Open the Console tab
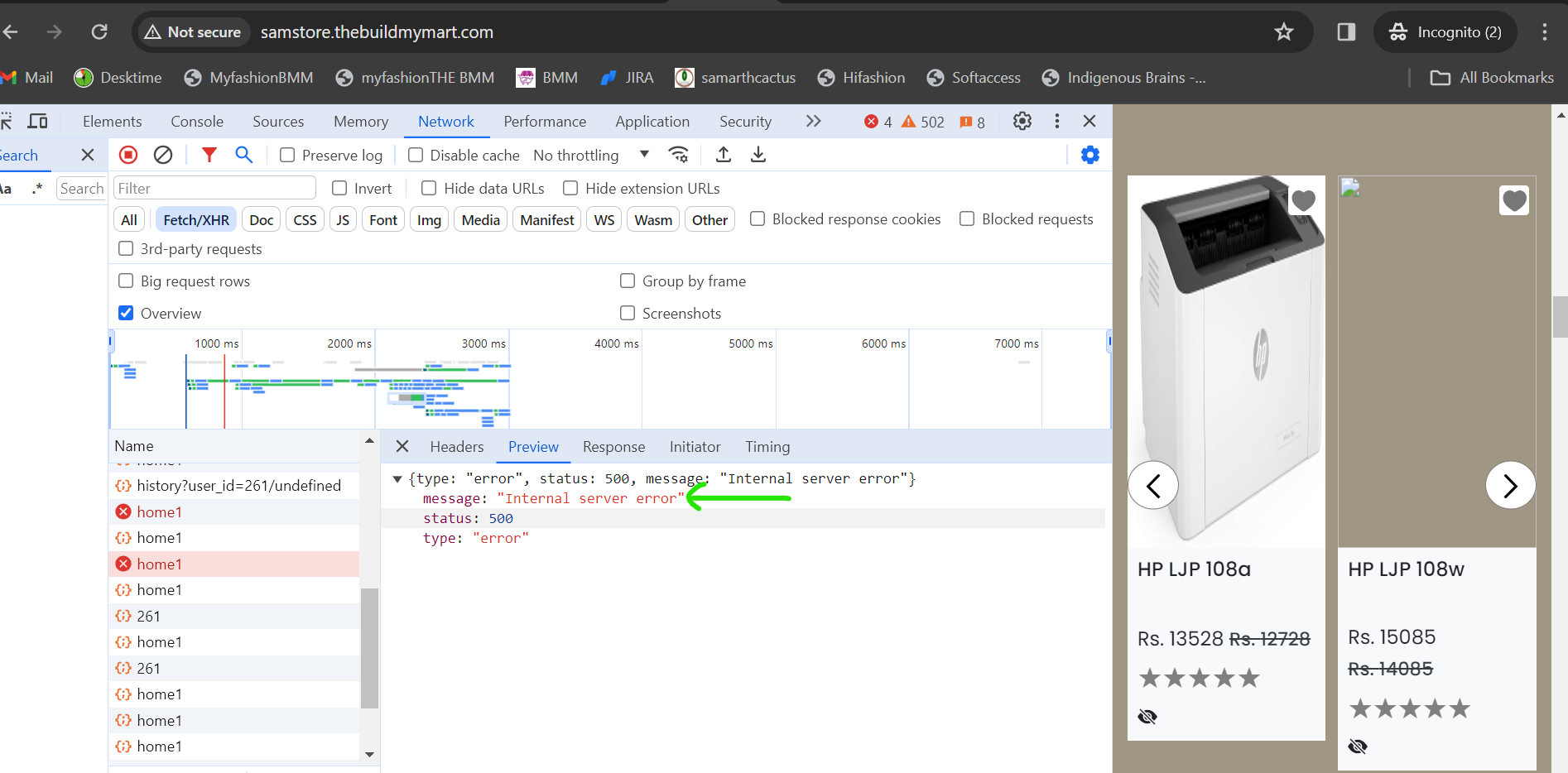 [197, 122]
